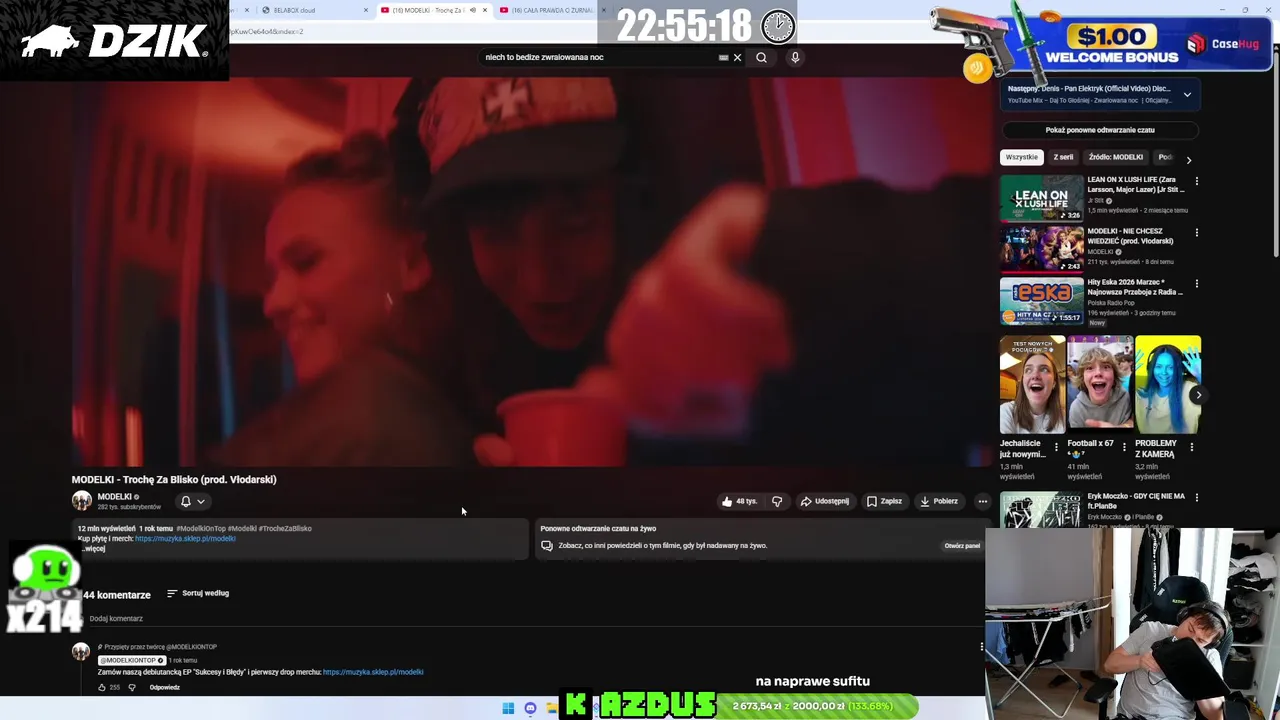The width and height of the screenshot is (1280, 720).
Task: Click the video player area
Action: 532,272
